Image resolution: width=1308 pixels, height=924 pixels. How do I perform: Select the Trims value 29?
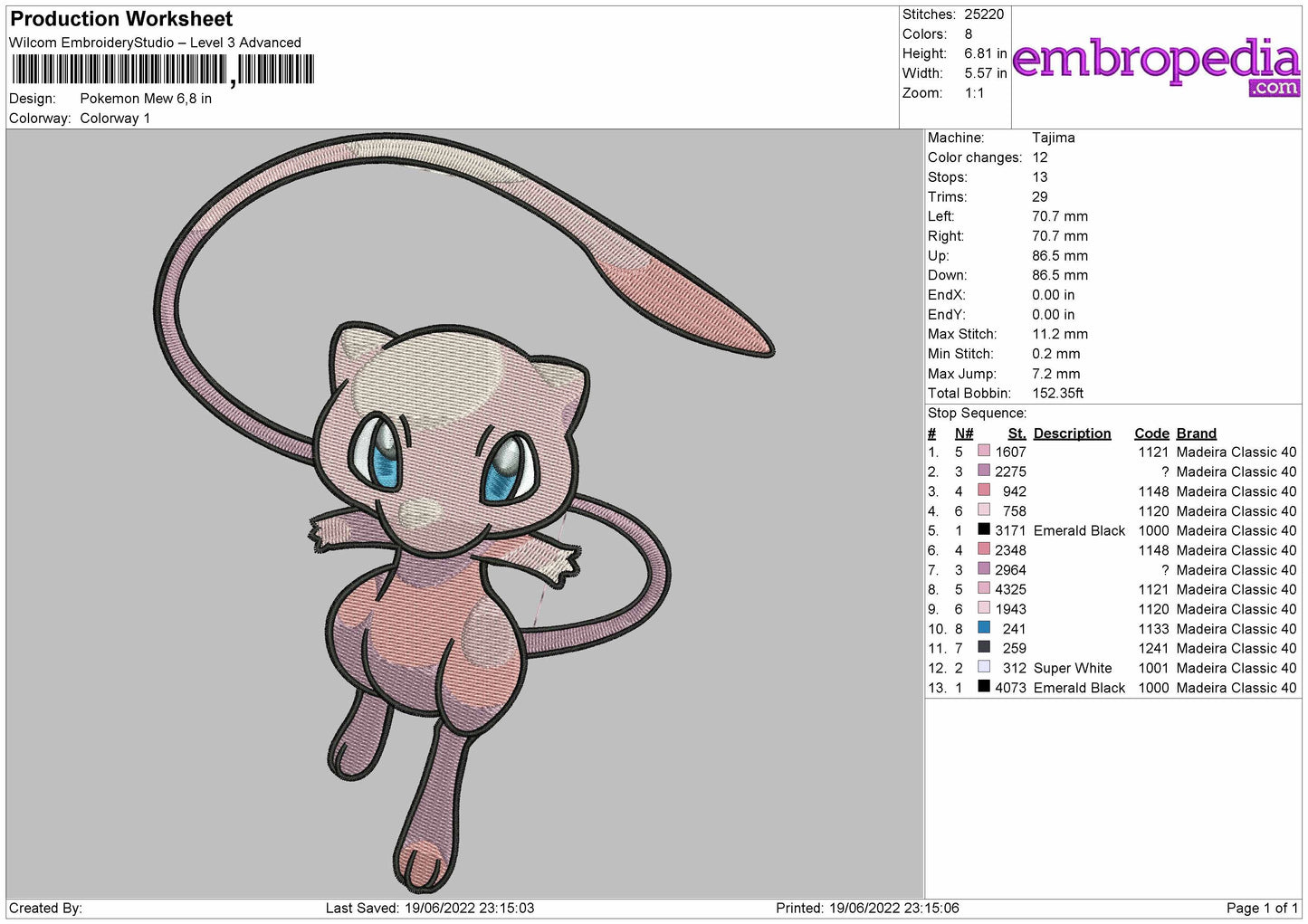point(1040,197)
